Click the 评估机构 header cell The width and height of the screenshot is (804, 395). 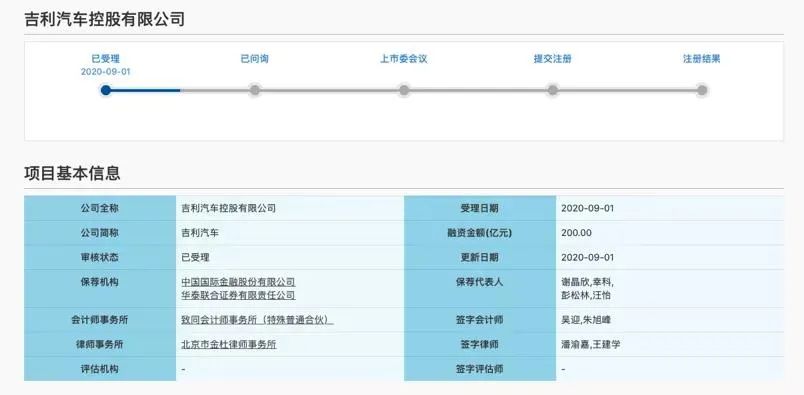pos(100,369)
